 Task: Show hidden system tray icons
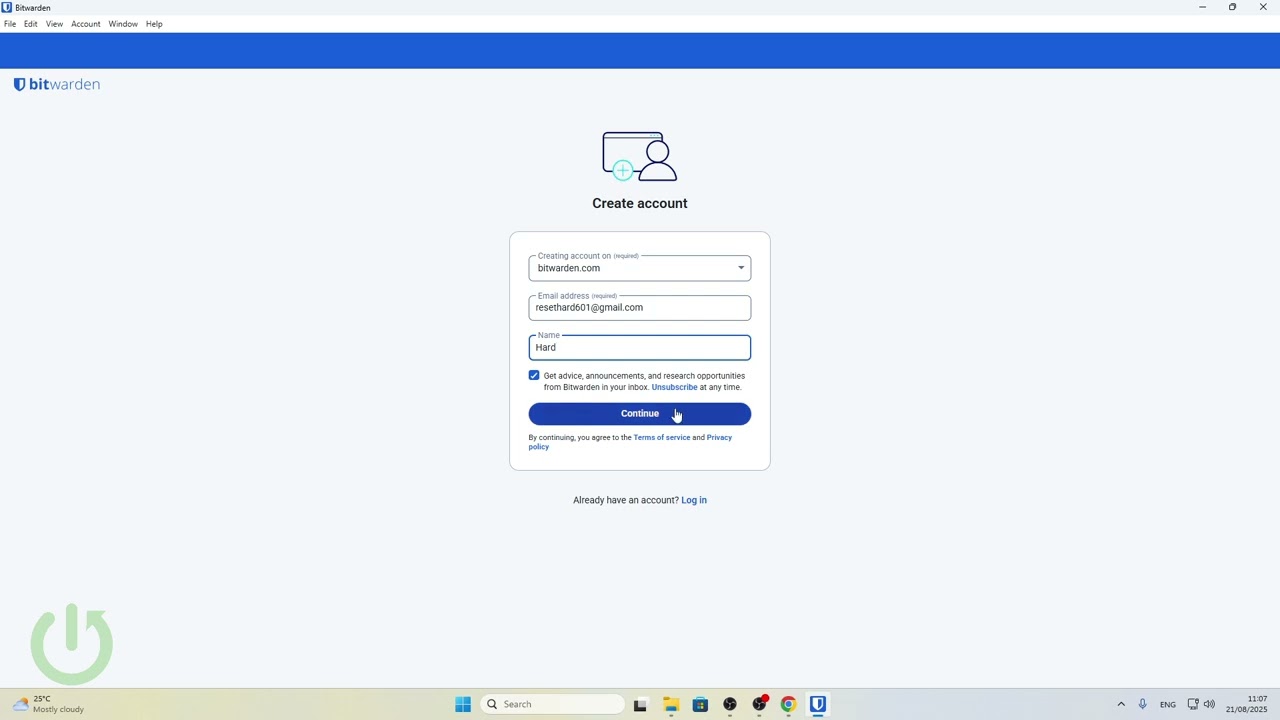pyautogui.click(x=1121, y=704)
